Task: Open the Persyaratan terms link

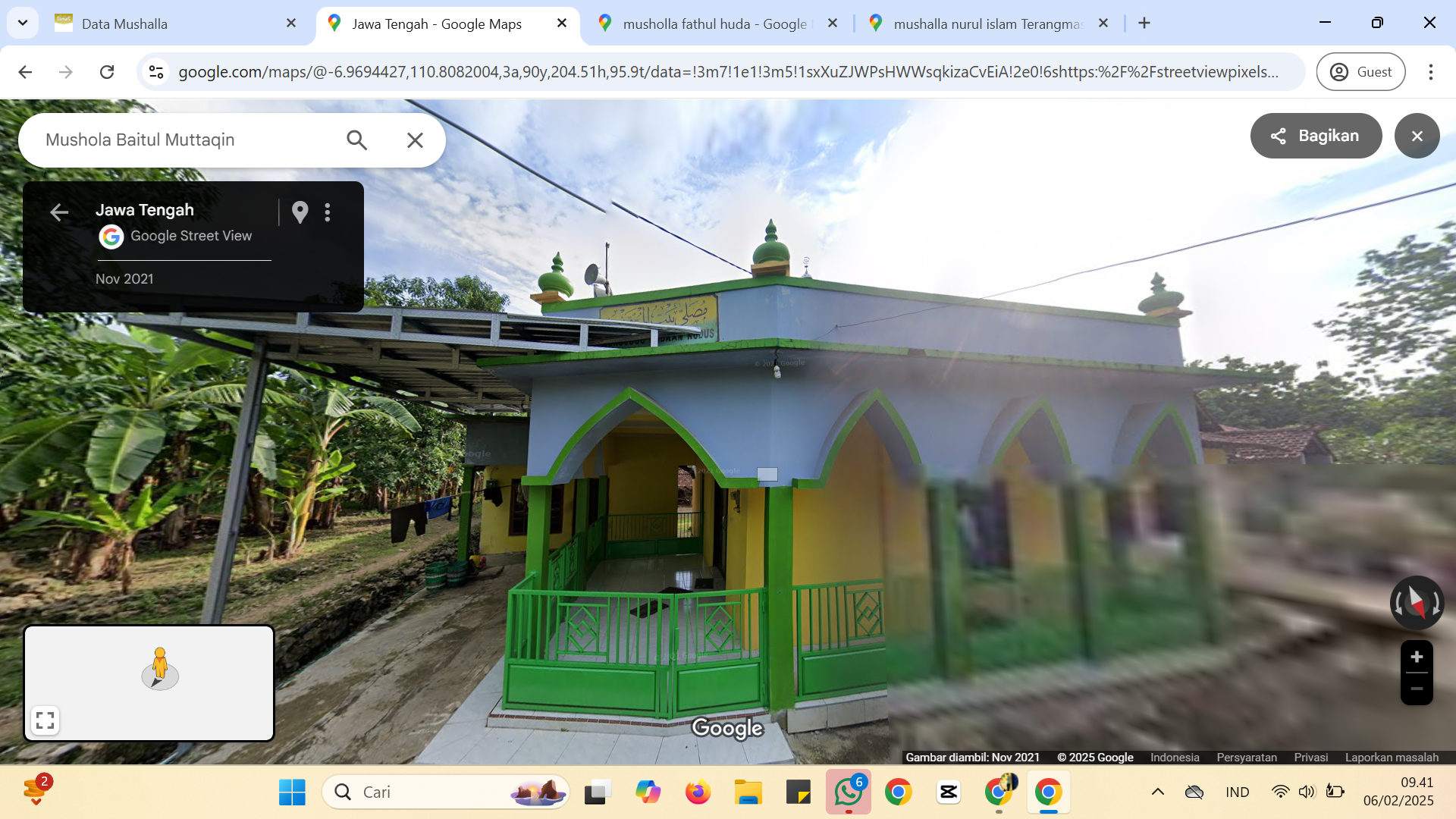Action: (1247, 757)
